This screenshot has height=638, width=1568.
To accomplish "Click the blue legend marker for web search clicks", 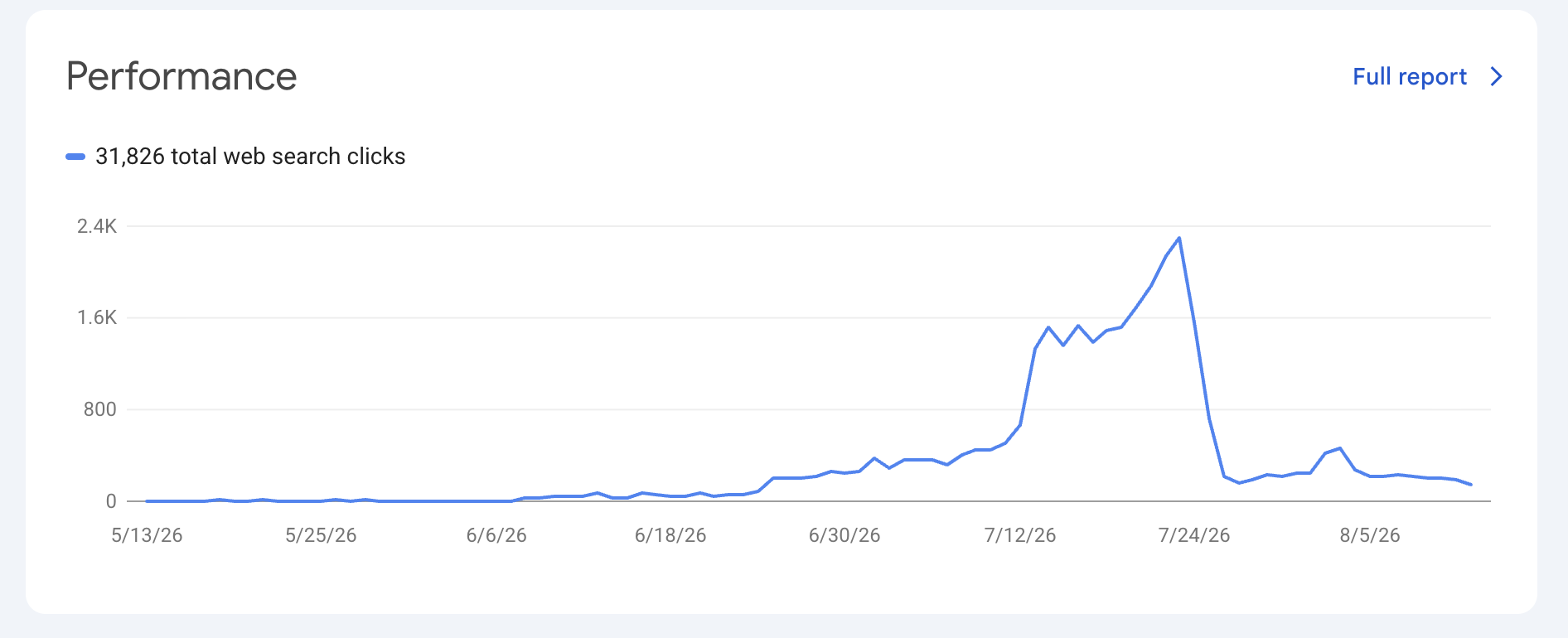I will click(75, 157).
